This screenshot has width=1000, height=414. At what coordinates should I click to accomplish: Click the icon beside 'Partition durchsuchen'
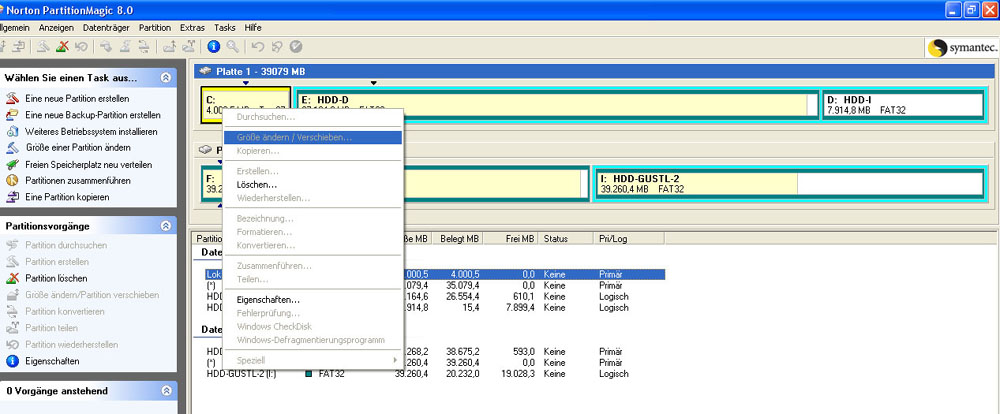(x=13, y=246)
